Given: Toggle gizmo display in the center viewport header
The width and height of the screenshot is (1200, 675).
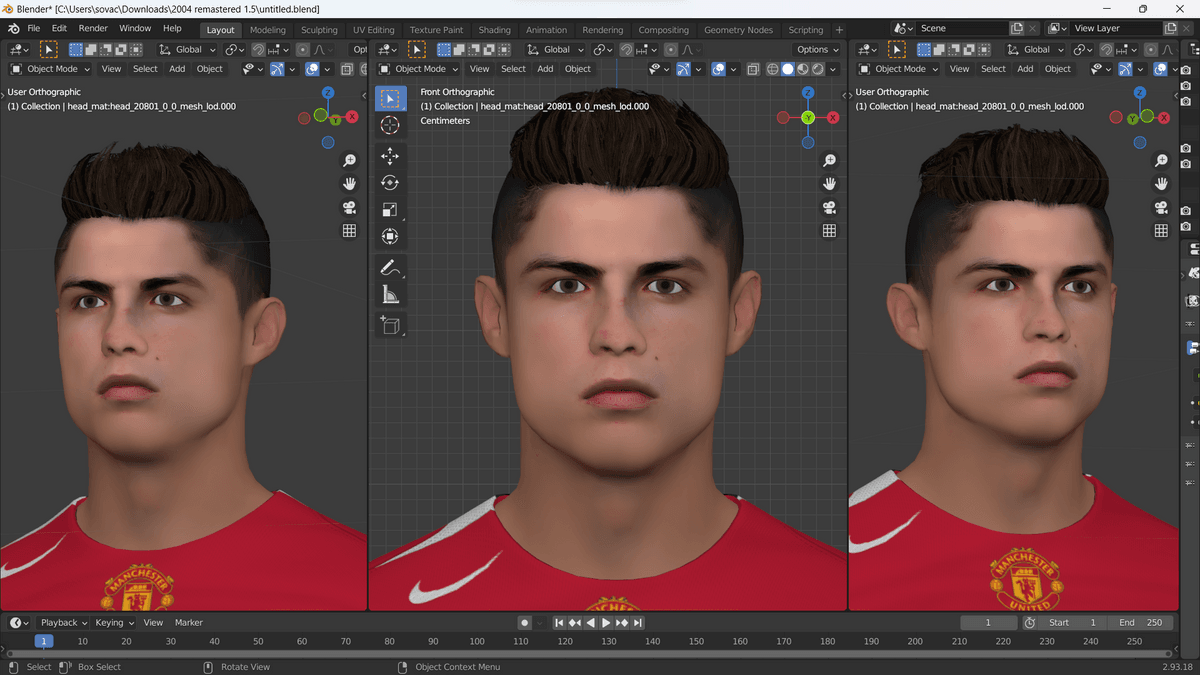Looking at the screenshot, I should tap(683, 69).
